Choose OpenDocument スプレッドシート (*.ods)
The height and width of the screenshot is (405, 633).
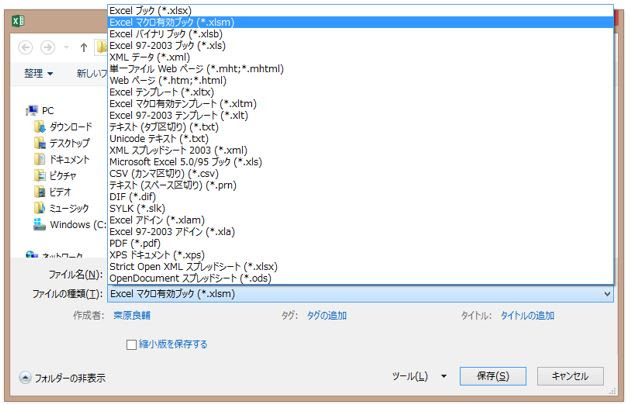361,278
